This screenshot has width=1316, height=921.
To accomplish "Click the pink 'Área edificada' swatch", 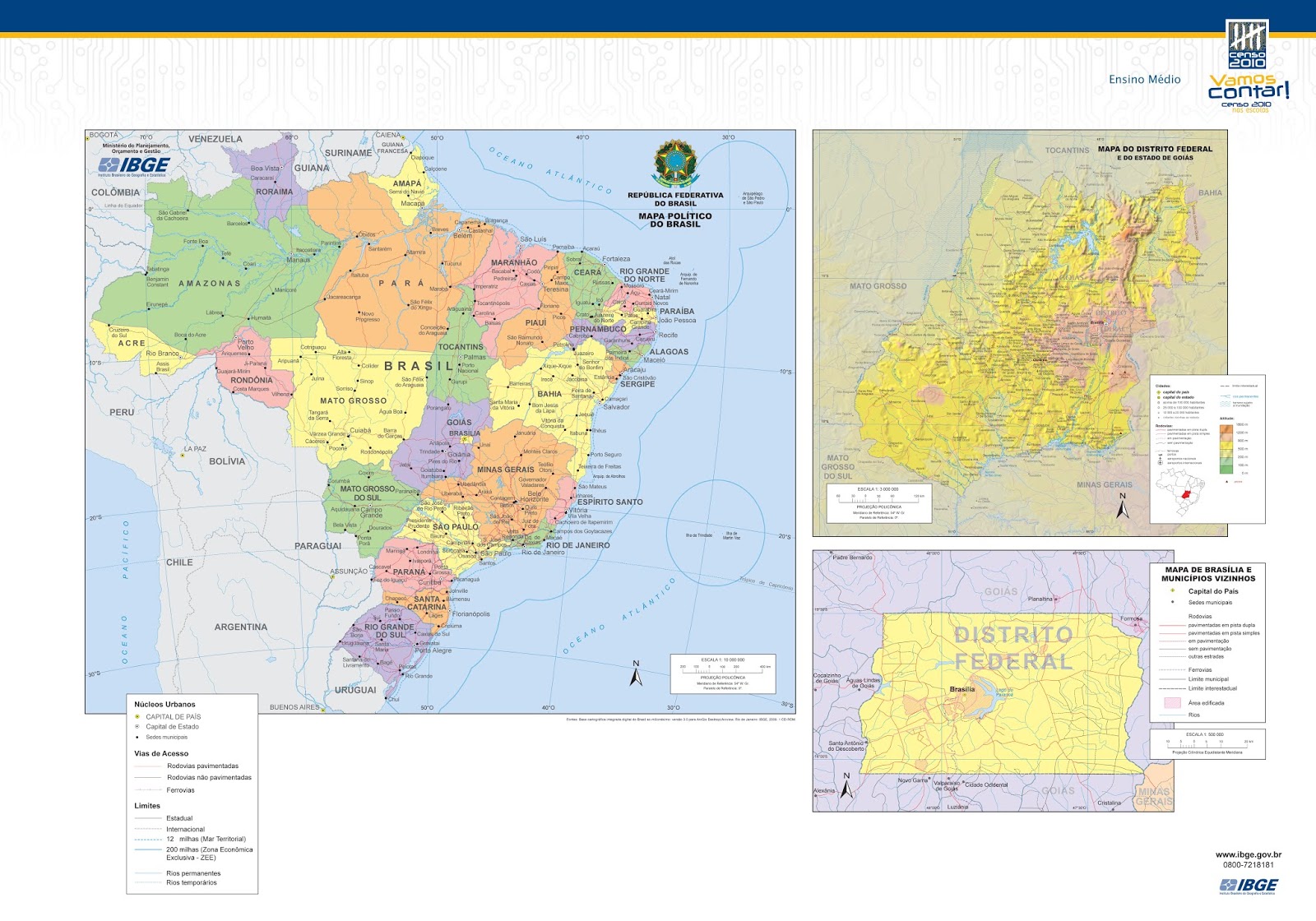I will [x=1172, y=703].
